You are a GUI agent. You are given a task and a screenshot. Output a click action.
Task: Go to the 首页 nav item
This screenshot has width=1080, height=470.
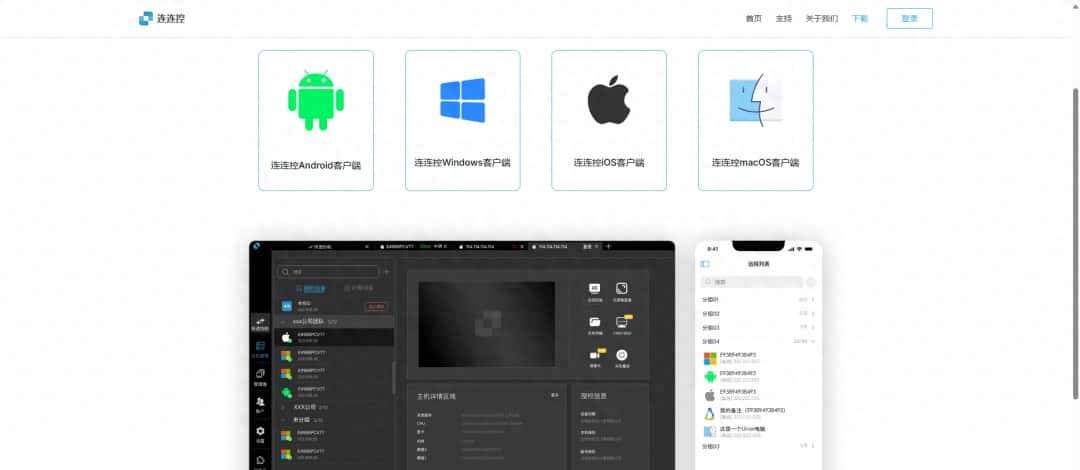click(754, 19)
